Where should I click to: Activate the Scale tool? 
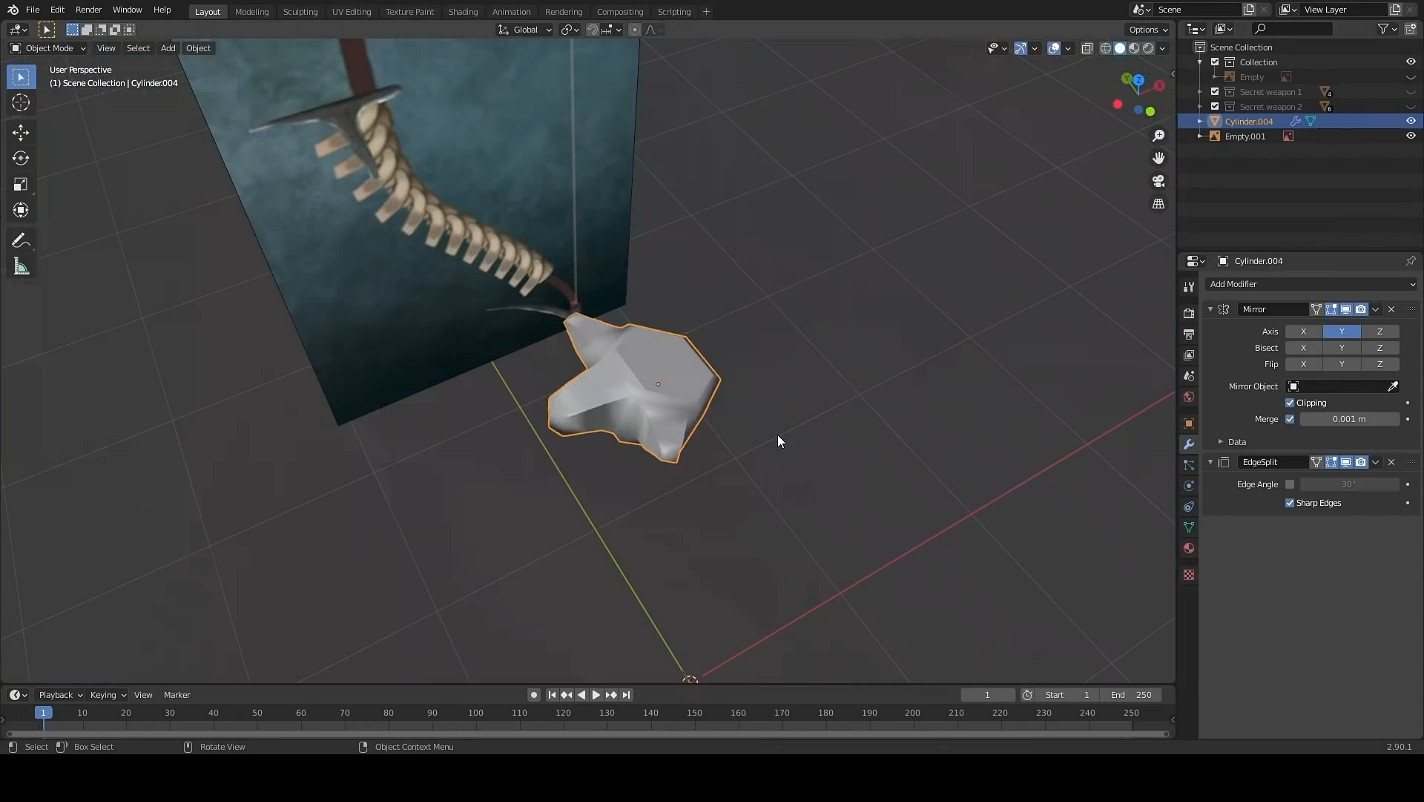pyautogui.click(x=20, y=184)
